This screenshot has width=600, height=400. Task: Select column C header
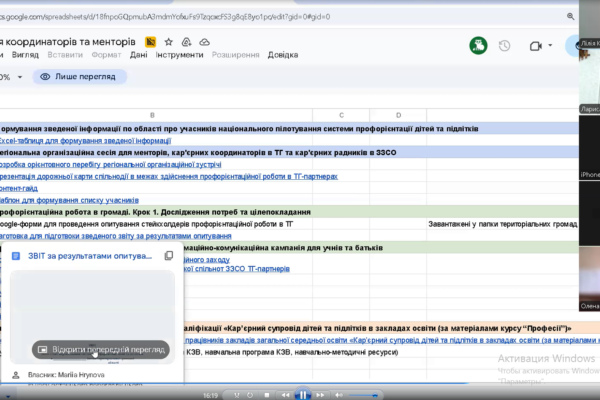click(341, 116)
